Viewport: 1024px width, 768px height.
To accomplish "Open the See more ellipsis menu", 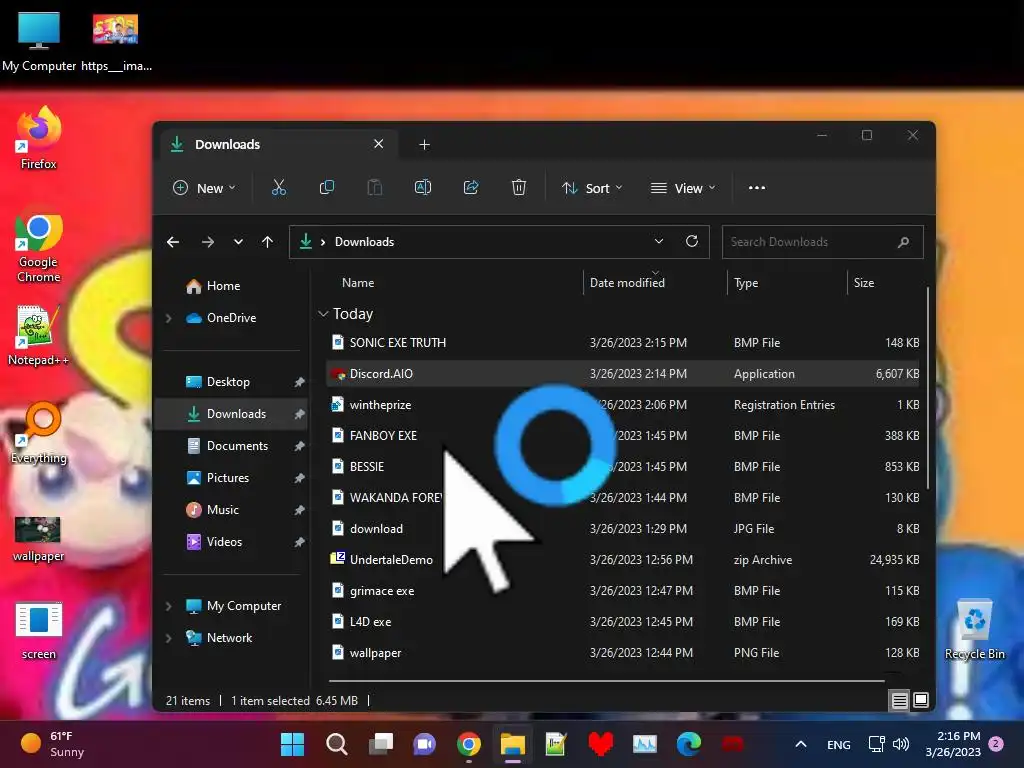I will pyautogui.click(x=757, y=188).
